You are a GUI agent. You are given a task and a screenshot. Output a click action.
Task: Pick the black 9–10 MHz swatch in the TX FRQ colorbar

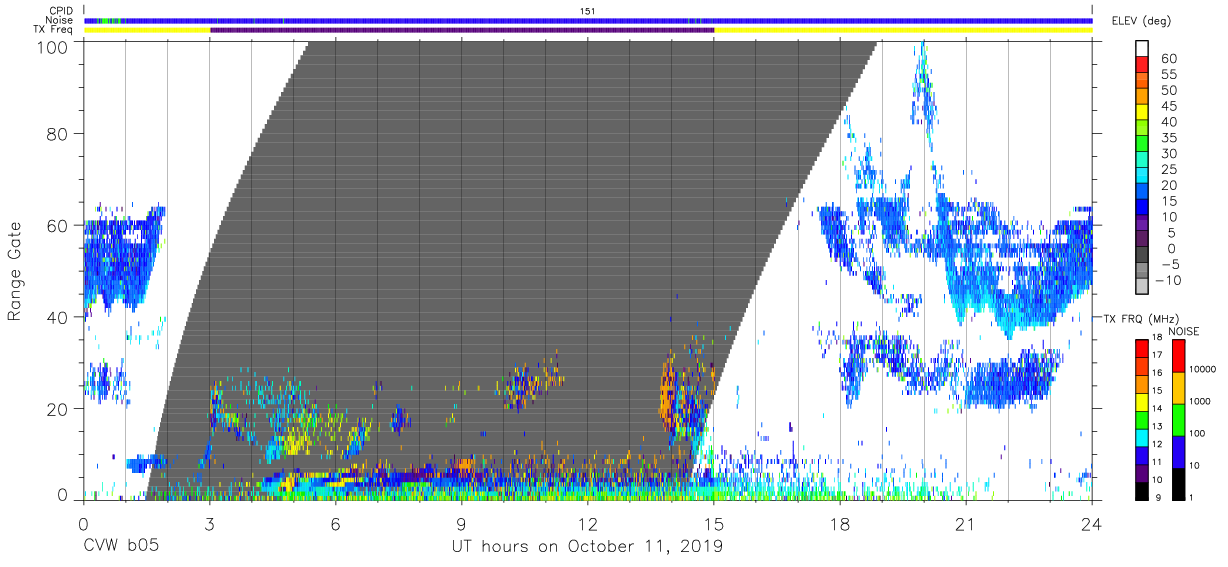click(1142, 489)
